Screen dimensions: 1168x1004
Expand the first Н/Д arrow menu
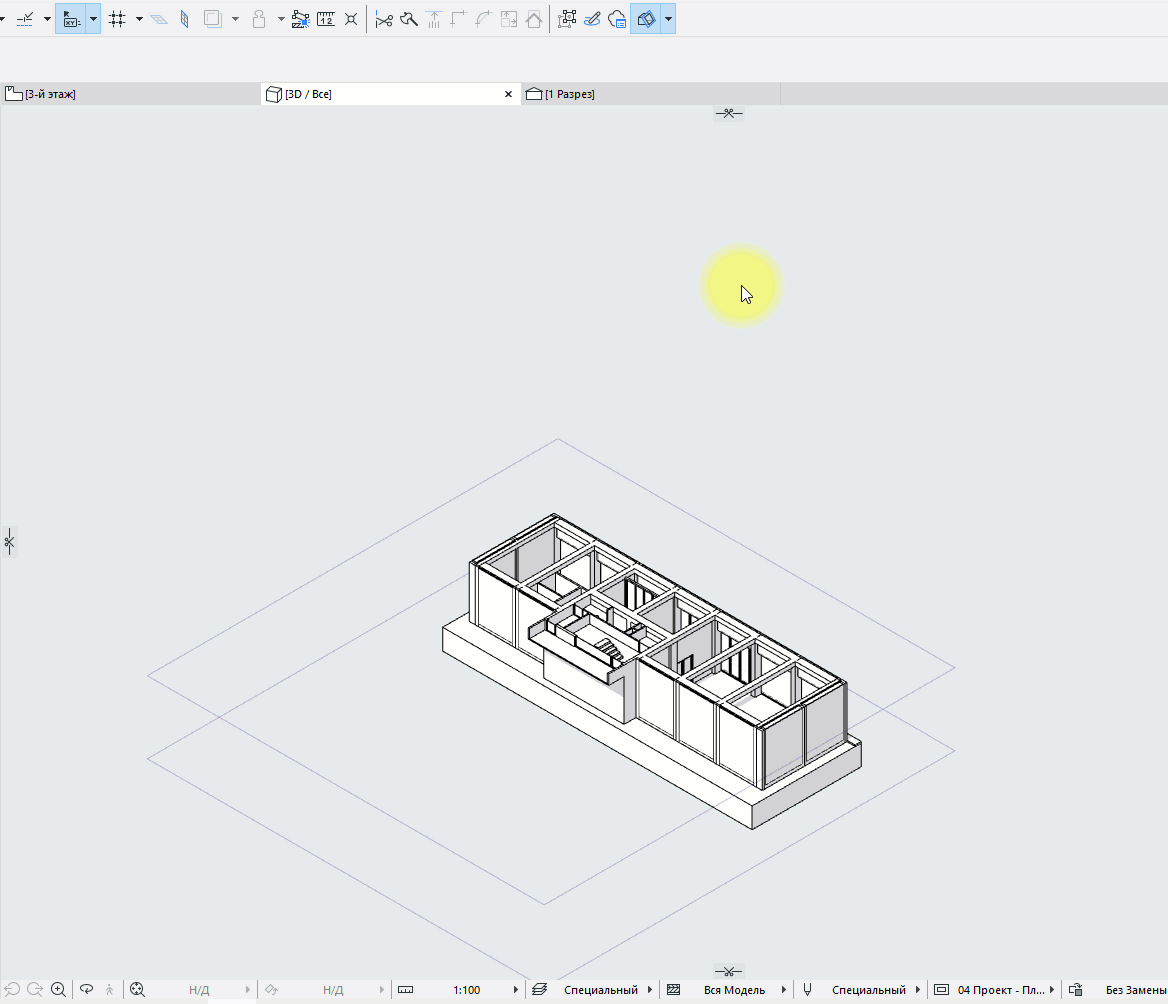(248, 990)
